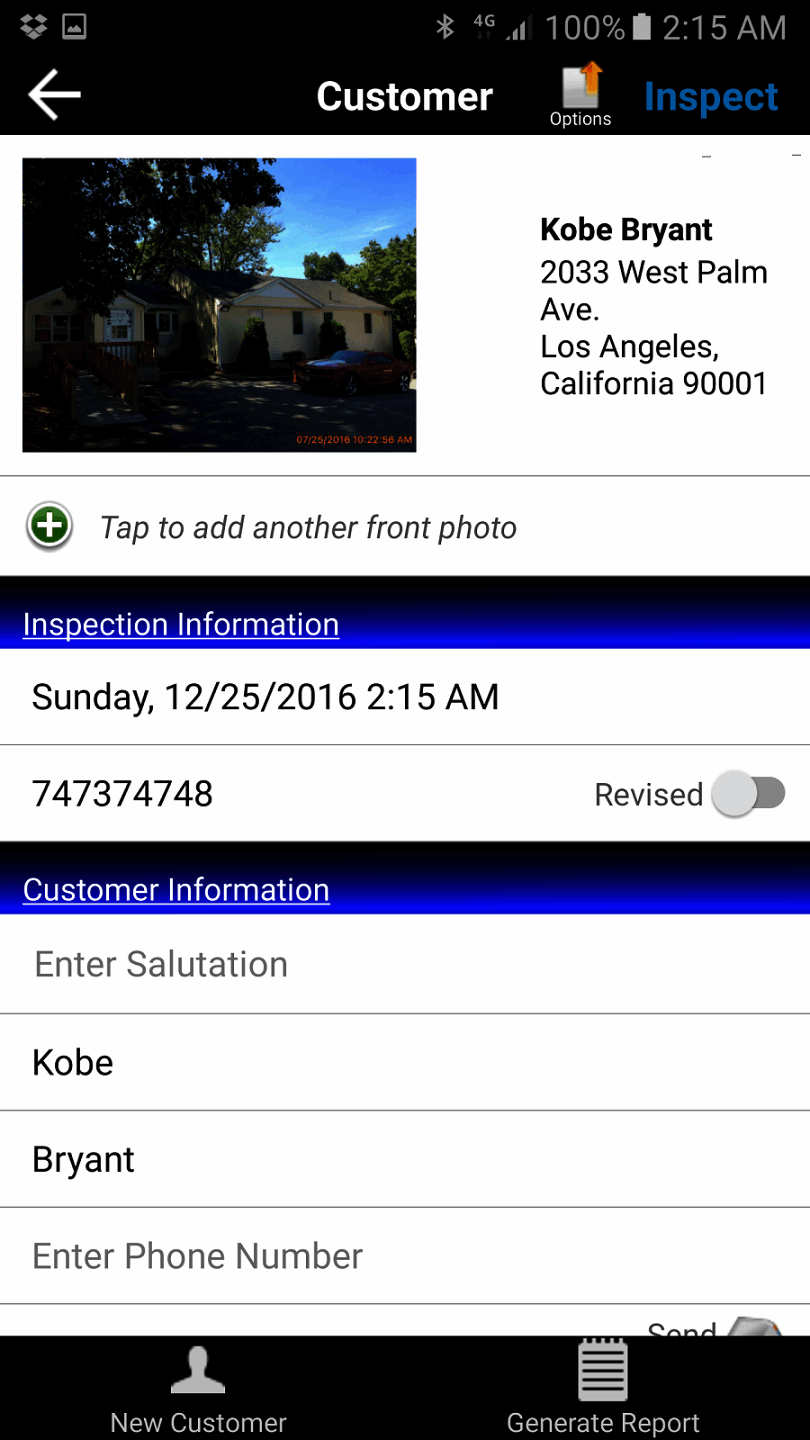Open the Customer Information section link

click(x=176, y=890)
